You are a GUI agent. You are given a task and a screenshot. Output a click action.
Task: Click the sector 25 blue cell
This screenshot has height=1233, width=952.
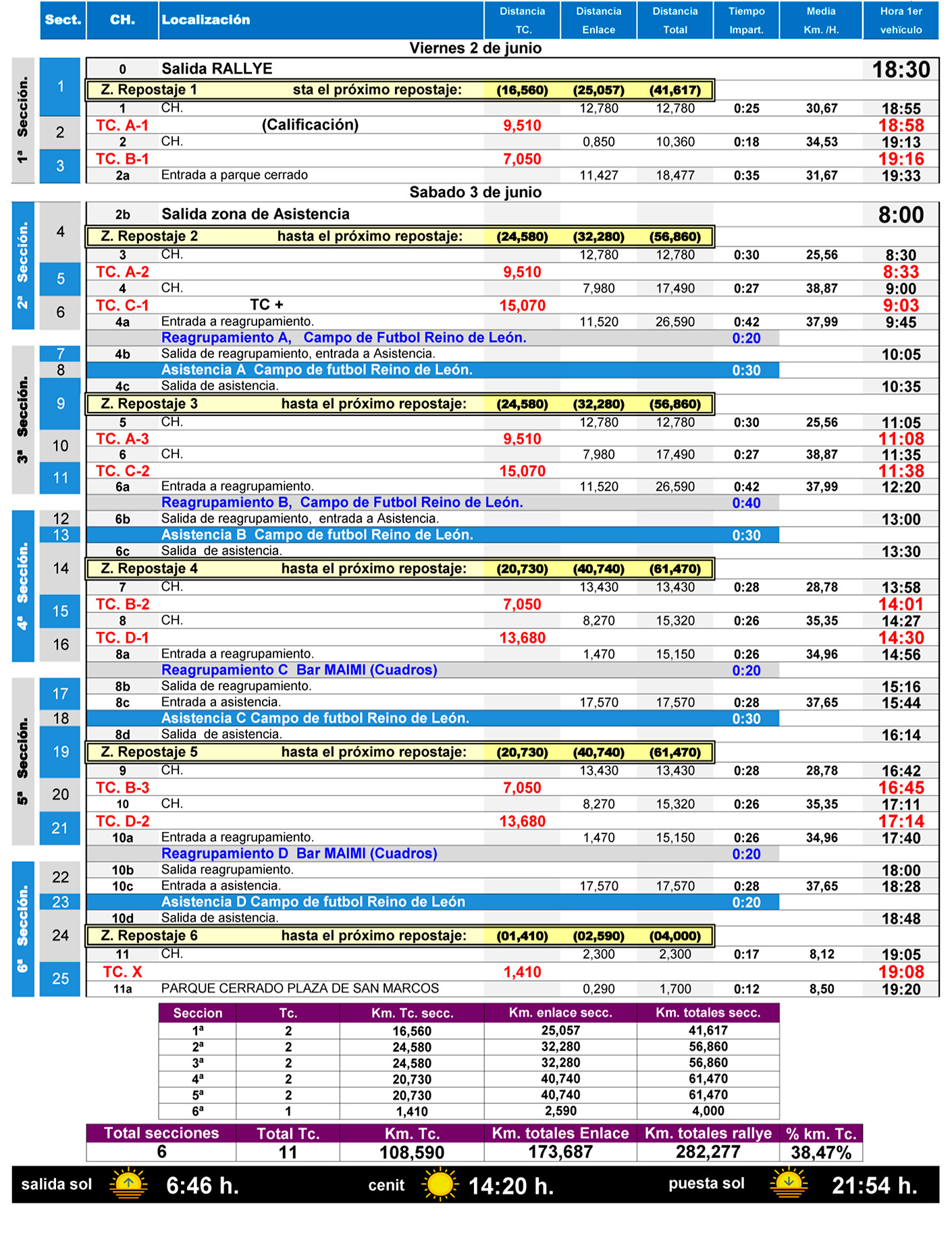pos(61,978)
